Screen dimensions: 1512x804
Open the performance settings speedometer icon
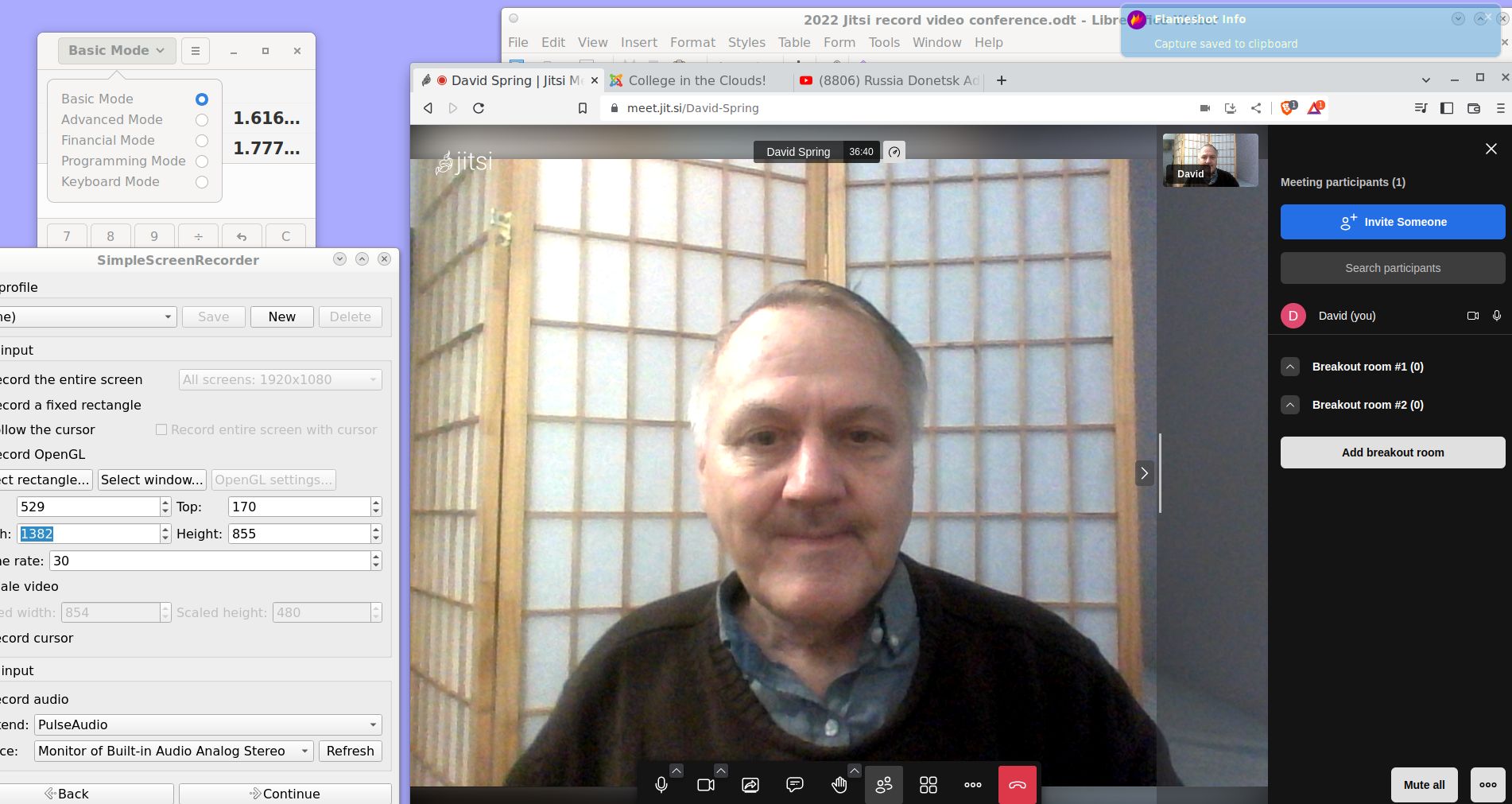tap(894, 152)
